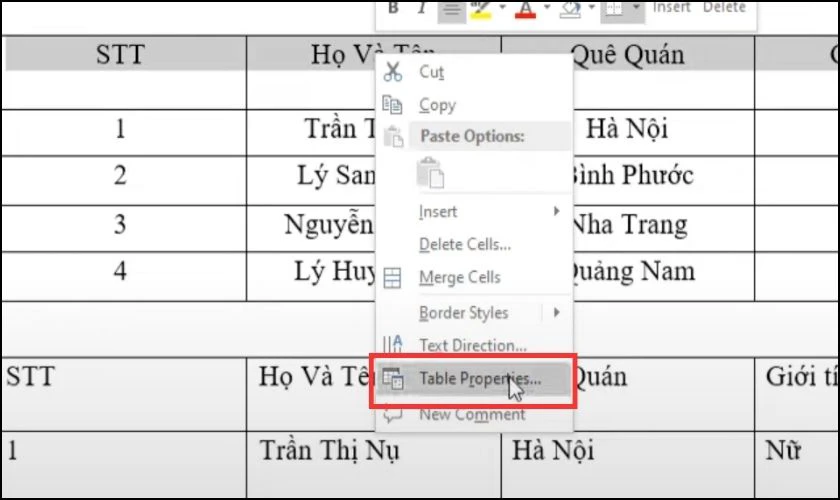Click the Quê Quán header cell

pos(628,55)
